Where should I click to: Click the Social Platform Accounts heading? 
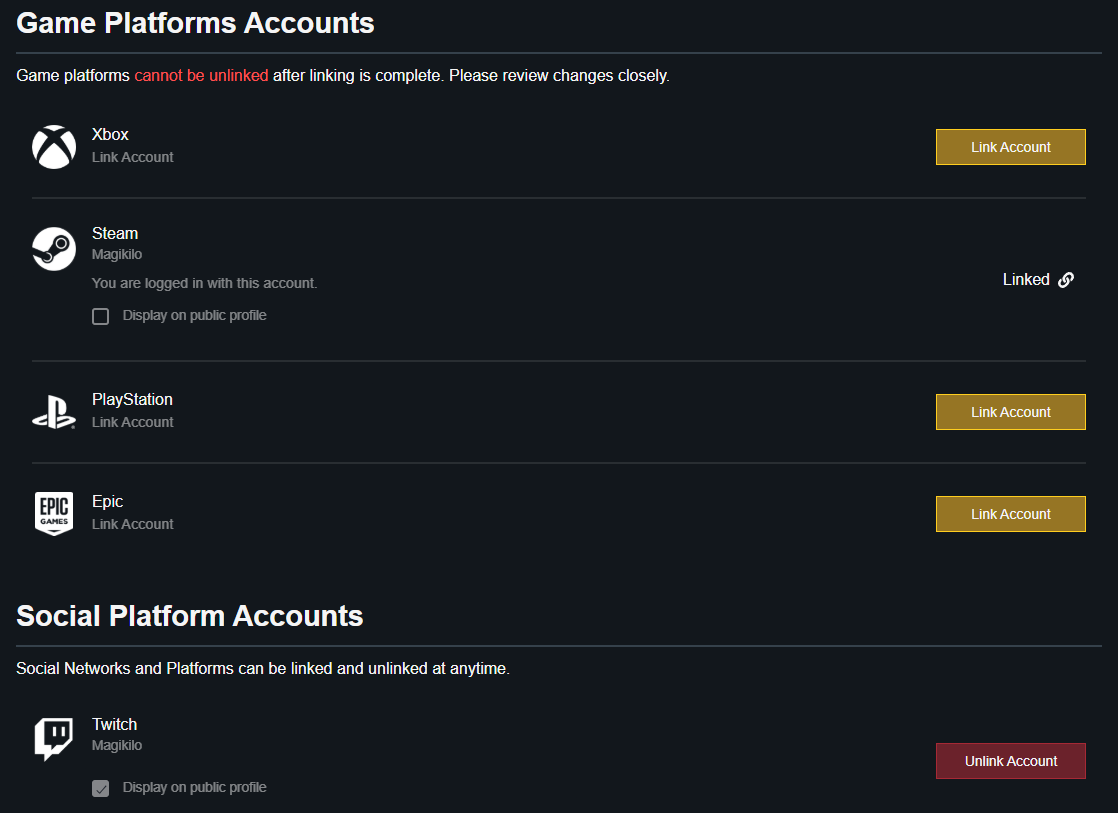tap(190, 616)
